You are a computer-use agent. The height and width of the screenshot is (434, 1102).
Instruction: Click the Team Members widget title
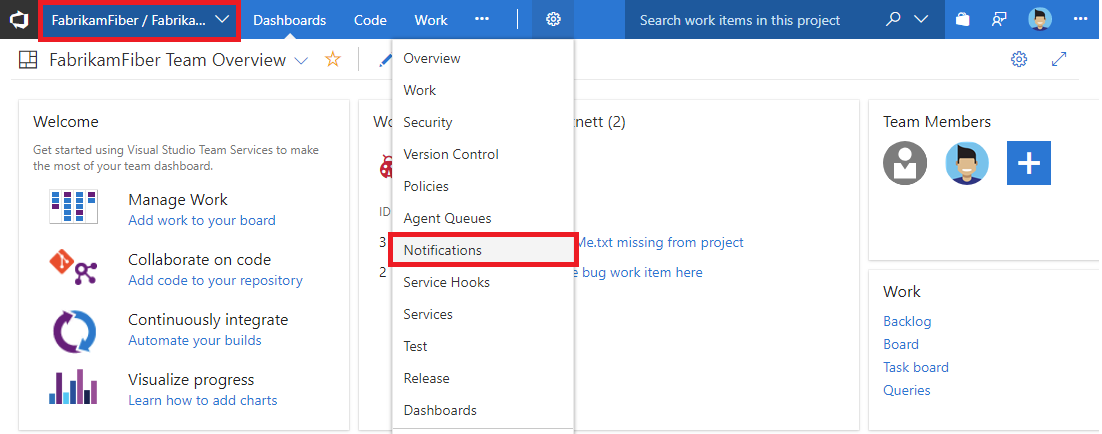tap(937, 121)
